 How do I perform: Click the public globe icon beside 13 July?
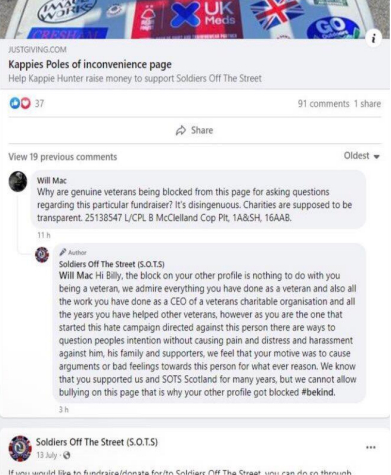(67, 455)
